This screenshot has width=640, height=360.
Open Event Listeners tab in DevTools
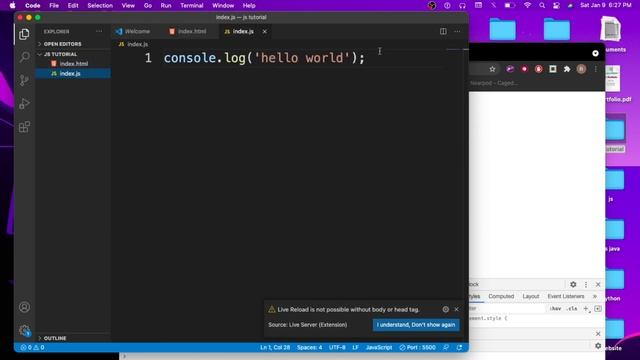point(565,296)
